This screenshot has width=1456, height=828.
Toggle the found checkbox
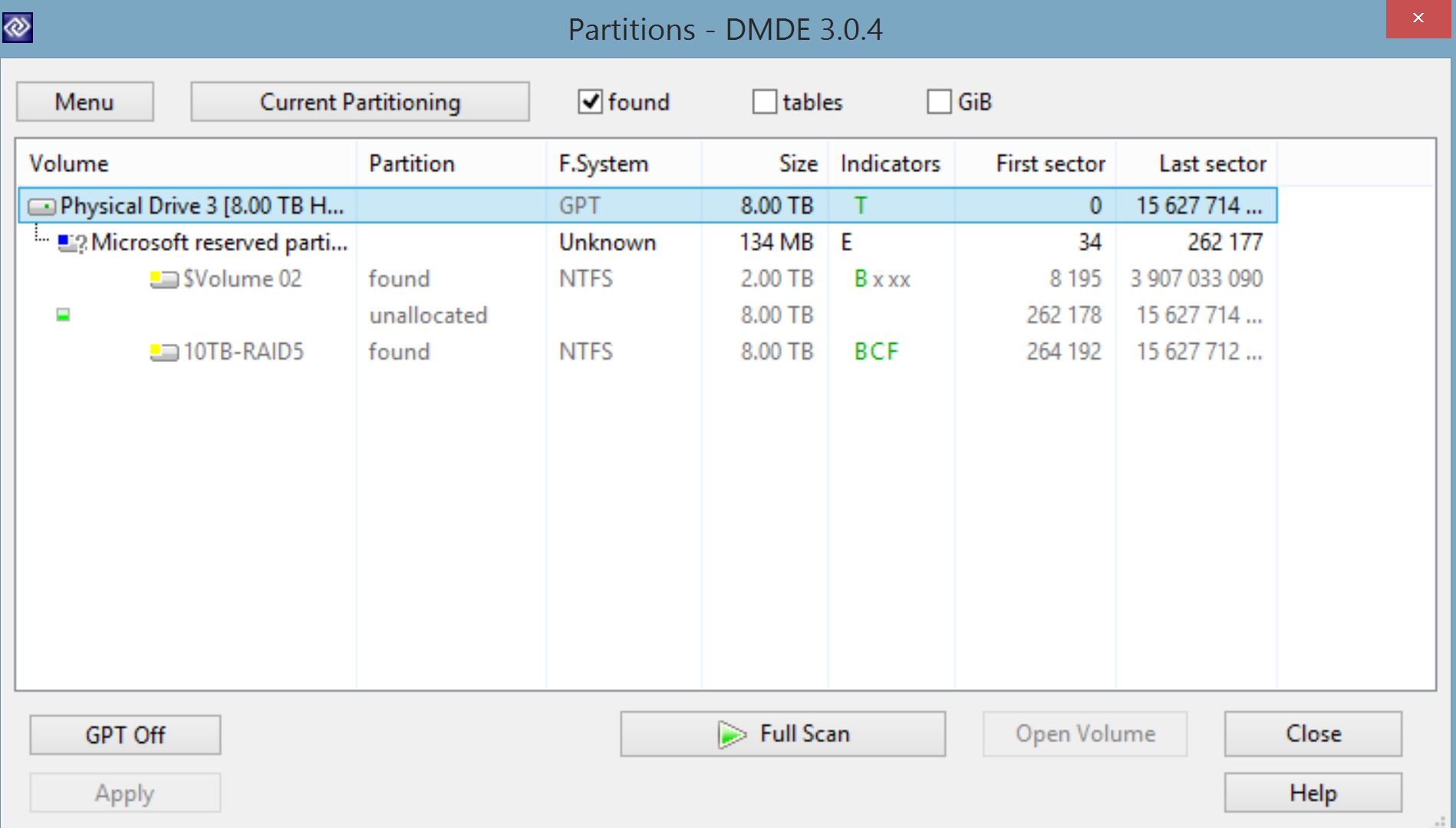coord(590,101)
